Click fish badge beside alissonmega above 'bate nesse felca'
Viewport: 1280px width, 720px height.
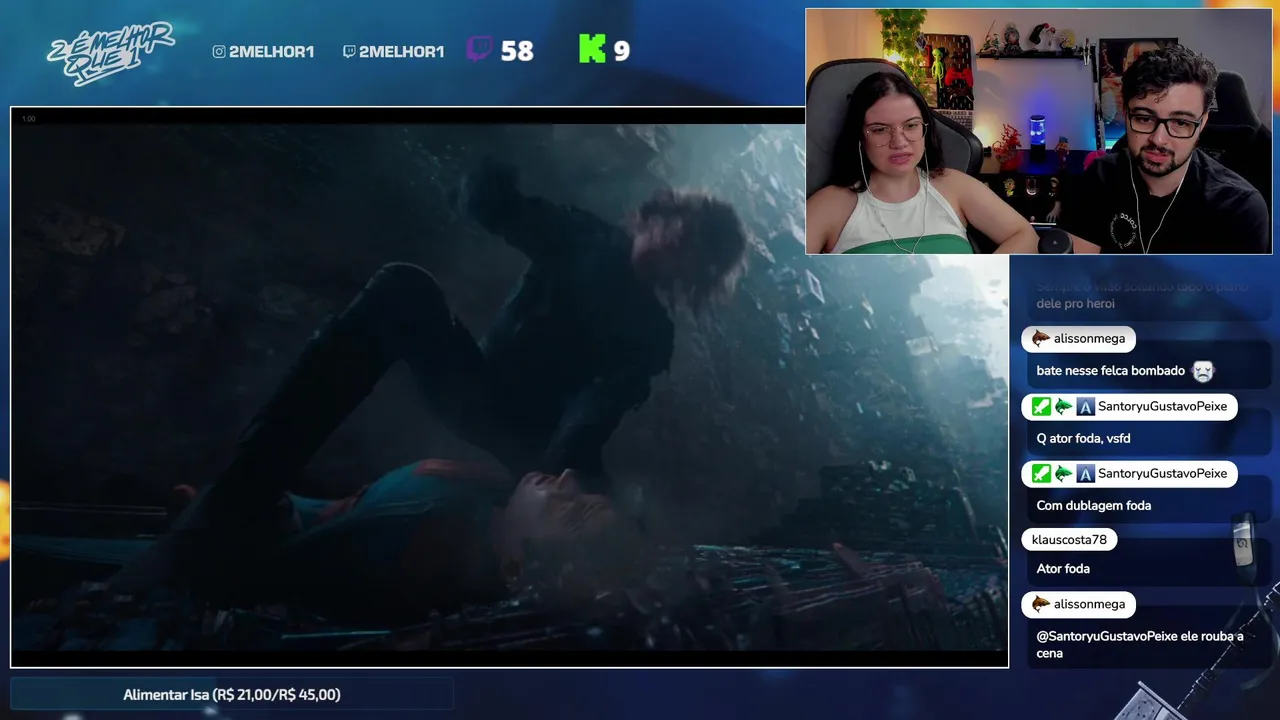pos(1041,339)
